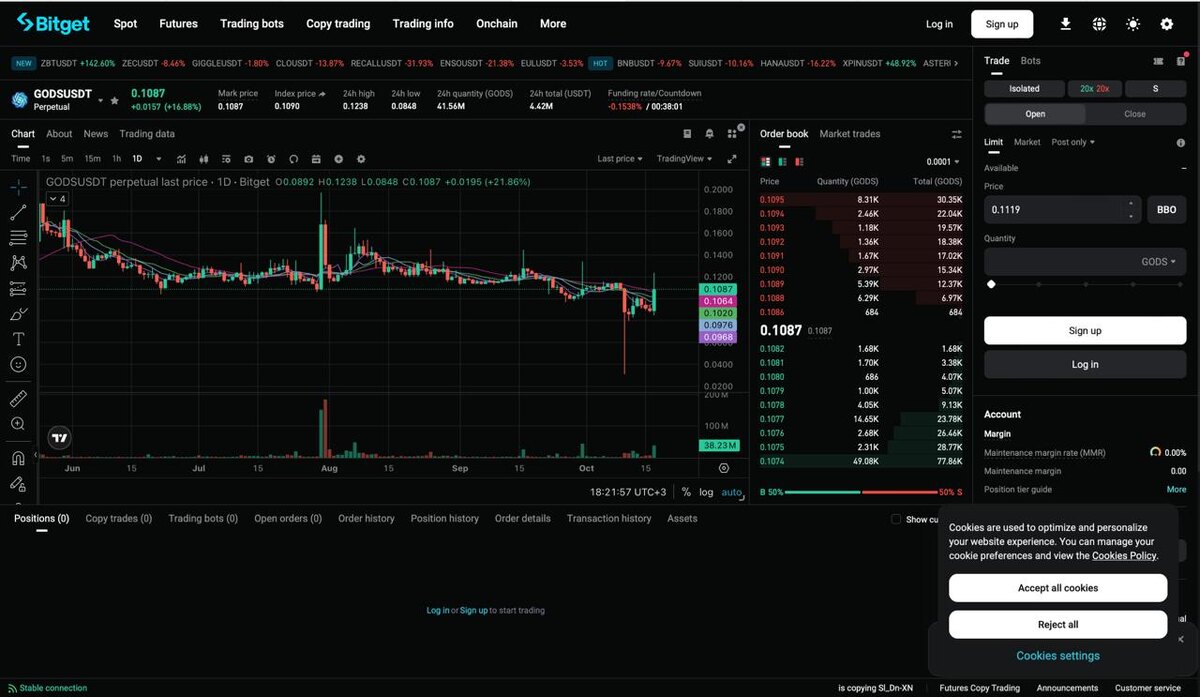This screenshot has width=1200, height=697.
Task: Collapse the indicator legend chevron
Action: 55,199
